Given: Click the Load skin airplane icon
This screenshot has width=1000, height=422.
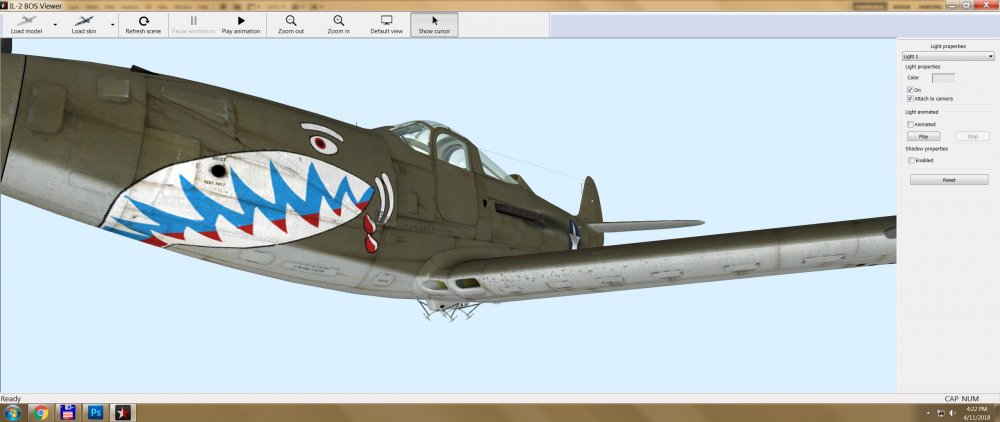Looking at the screenshot, I should [83, 21].
